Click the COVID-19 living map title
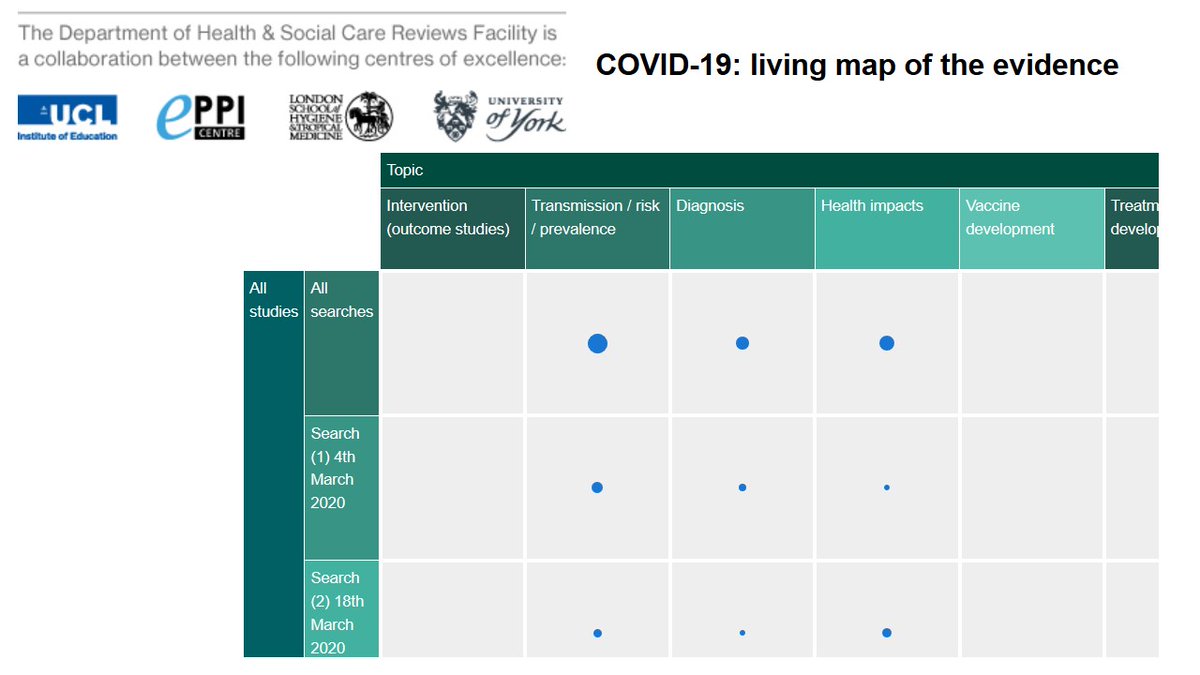The image size is (1200, 675). (856, 65)
